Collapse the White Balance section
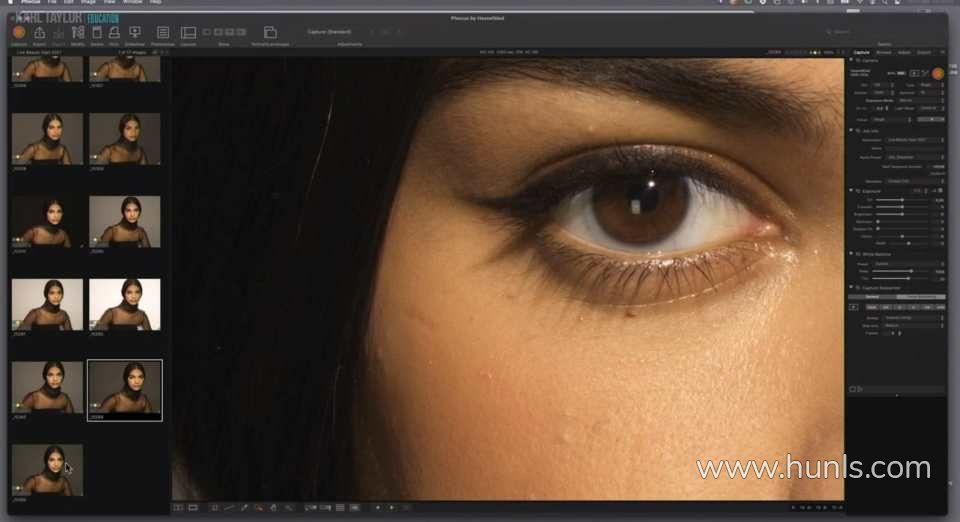Screen dimensions: 960x522 [x=851, y=253]
